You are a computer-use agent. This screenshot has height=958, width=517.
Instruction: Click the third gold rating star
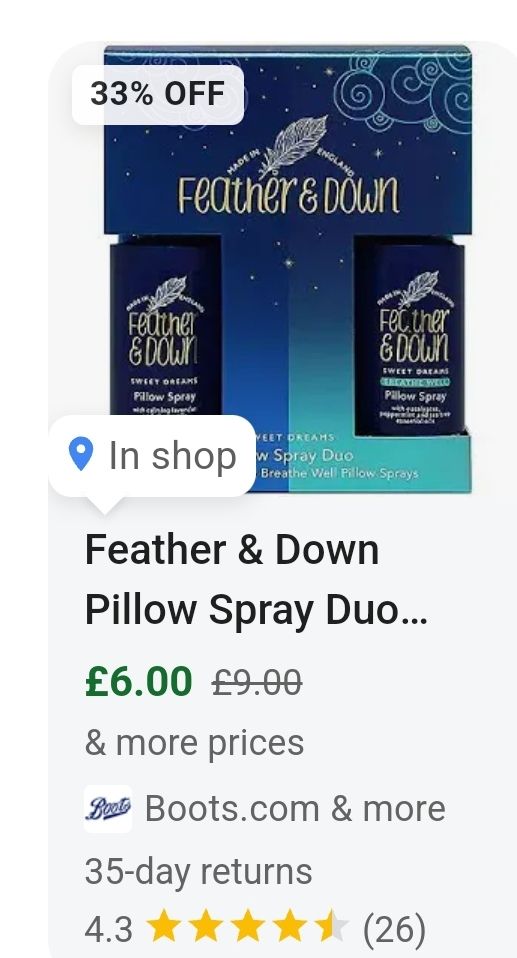click(248, 927)
